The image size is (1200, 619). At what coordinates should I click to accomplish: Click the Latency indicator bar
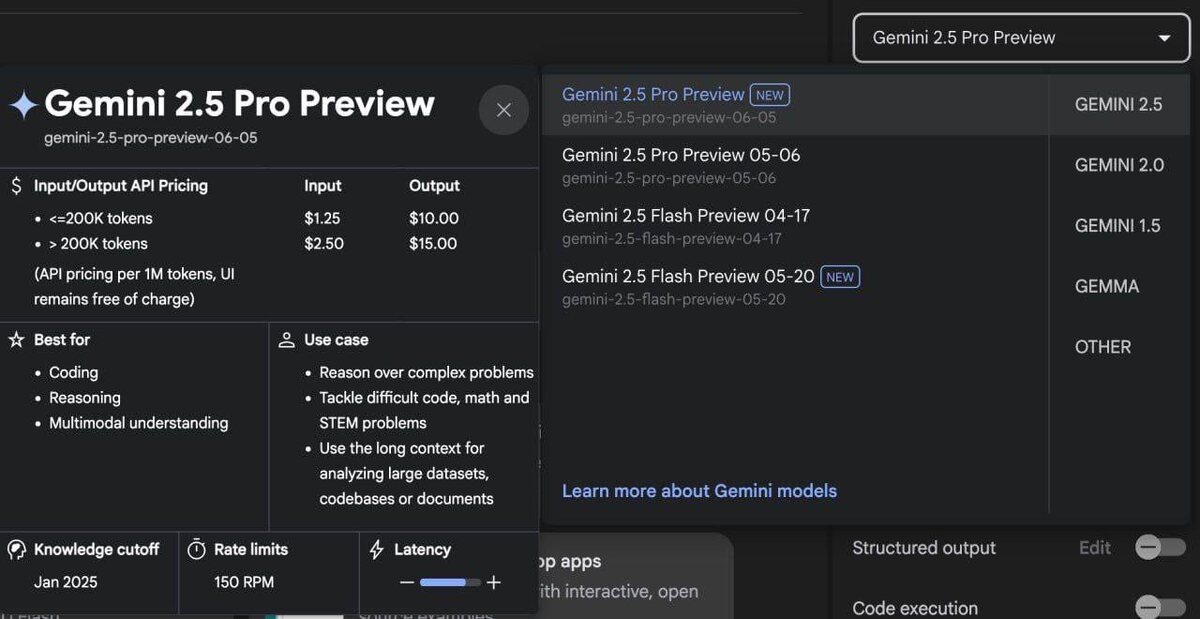pyautogui.click(x=450, y=583)
